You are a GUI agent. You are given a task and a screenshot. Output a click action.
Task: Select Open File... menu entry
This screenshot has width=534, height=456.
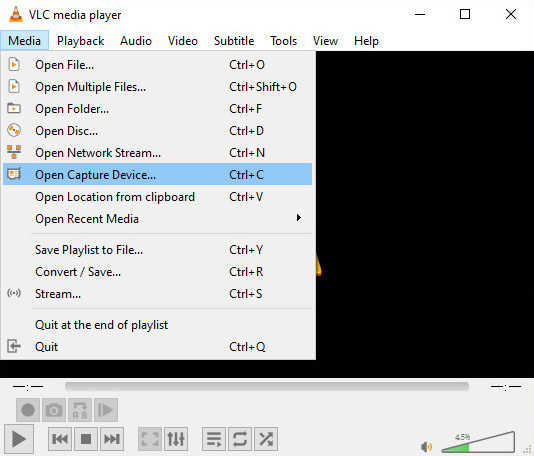157,64
